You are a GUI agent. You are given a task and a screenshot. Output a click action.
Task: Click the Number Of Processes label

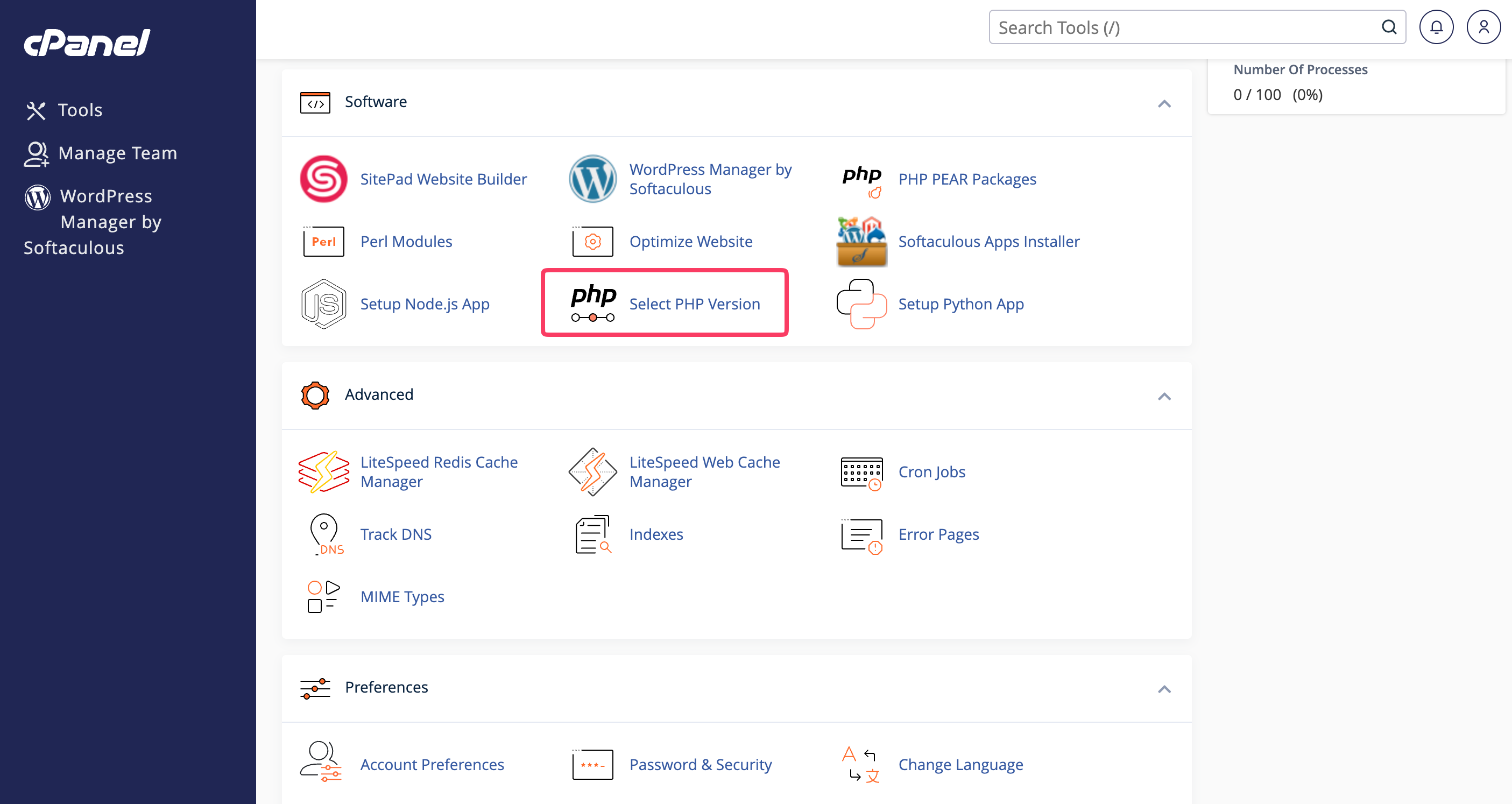1301,69
